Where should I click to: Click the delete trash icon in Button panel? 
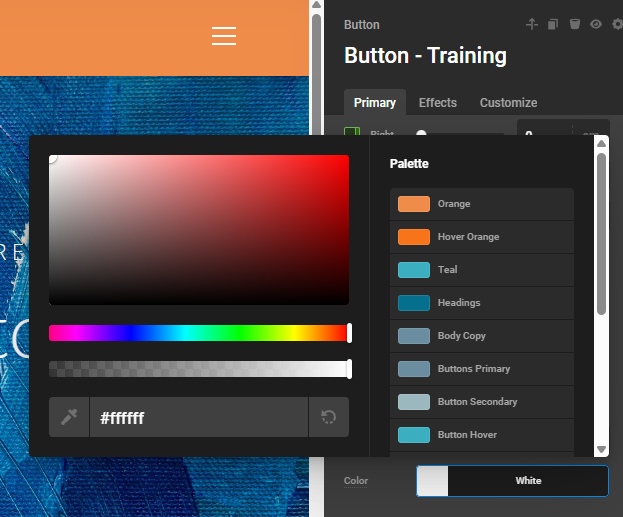574,25
